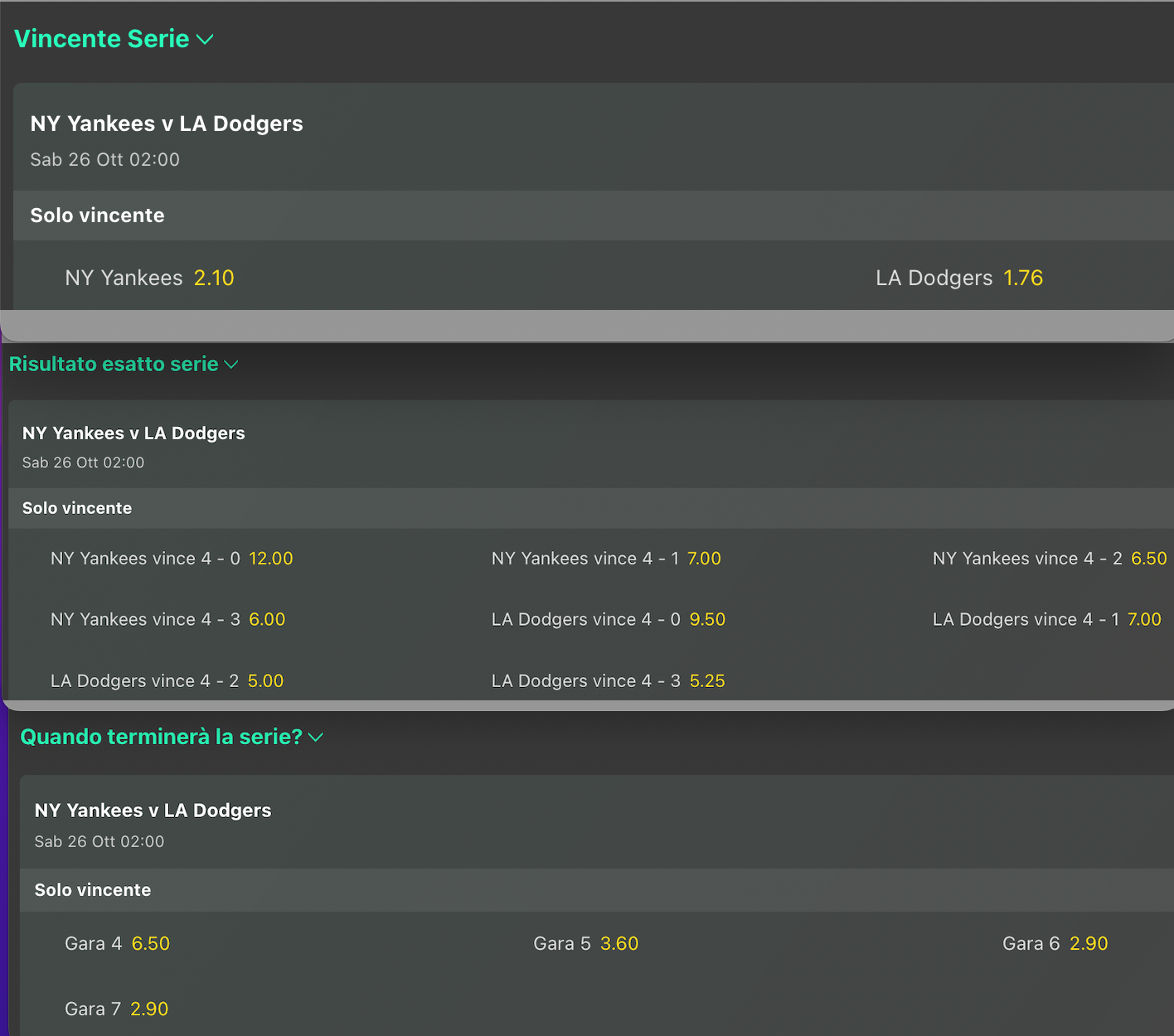
Task: Collapse the Risultato esatto serie chevron
Action: coord(231,365)
